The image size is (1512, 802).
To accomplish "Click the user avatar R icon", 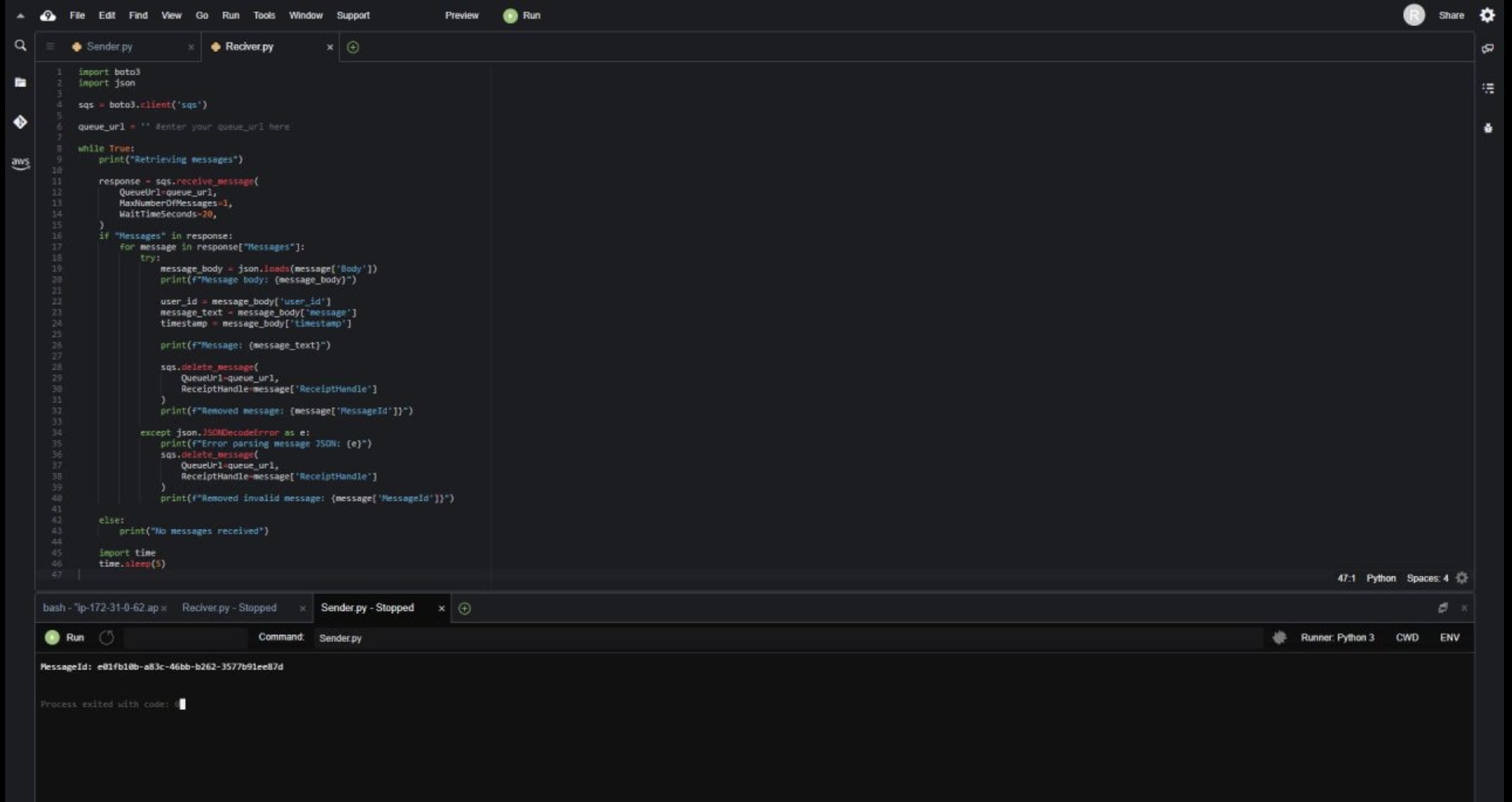I will click(1414, 15).
